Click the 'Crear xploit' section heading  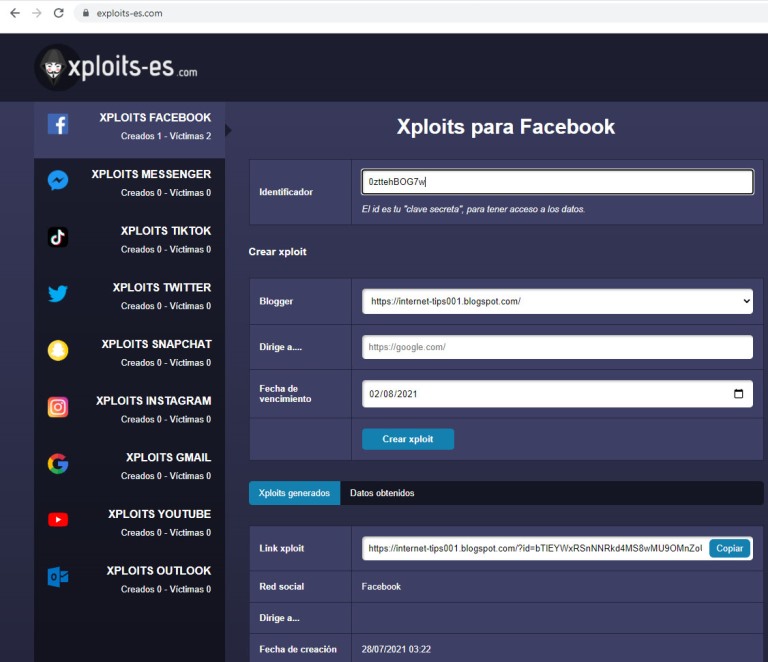277,252
